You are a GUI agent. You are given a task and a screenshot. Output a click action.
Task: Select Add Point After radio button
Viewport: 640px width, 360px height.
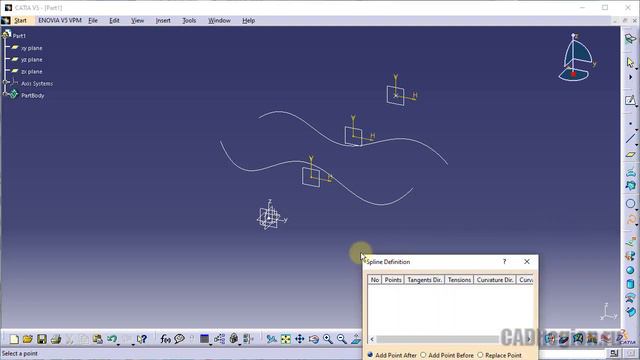click(370, 355)
